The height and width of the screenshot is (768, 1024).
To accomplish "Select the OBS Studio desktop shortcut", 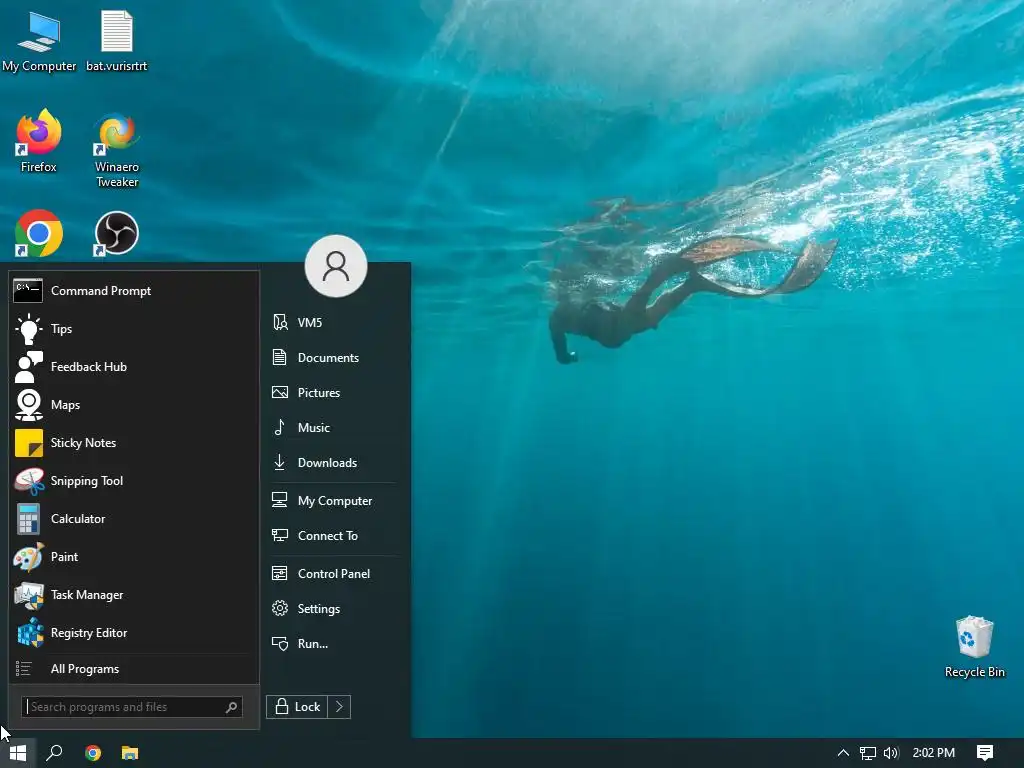I will 117,233.
